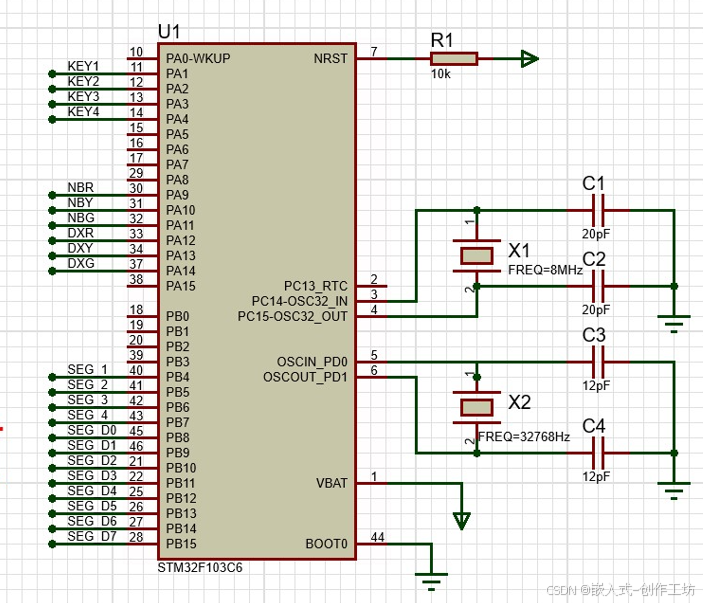Click the KEY2 net label

point(83,82)
